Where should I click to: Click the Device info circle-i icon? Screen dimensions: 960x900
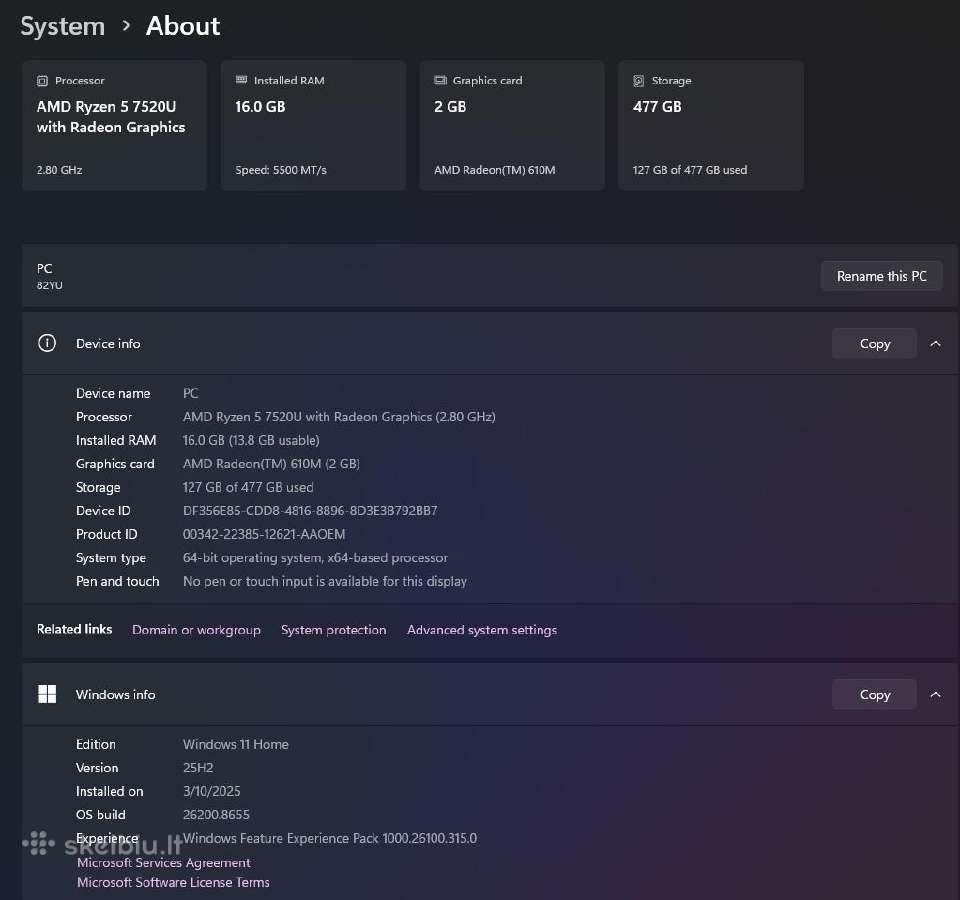click(x=47, y=343)
